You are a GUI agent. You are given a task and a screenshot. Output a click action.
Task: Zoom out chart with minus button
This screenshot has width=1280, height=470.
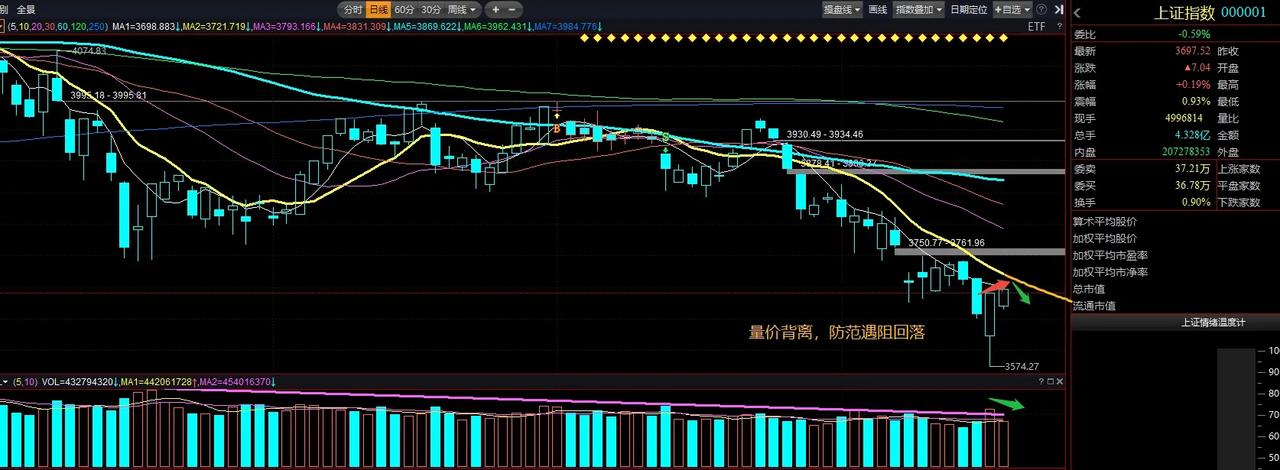[x=511, y=9]
